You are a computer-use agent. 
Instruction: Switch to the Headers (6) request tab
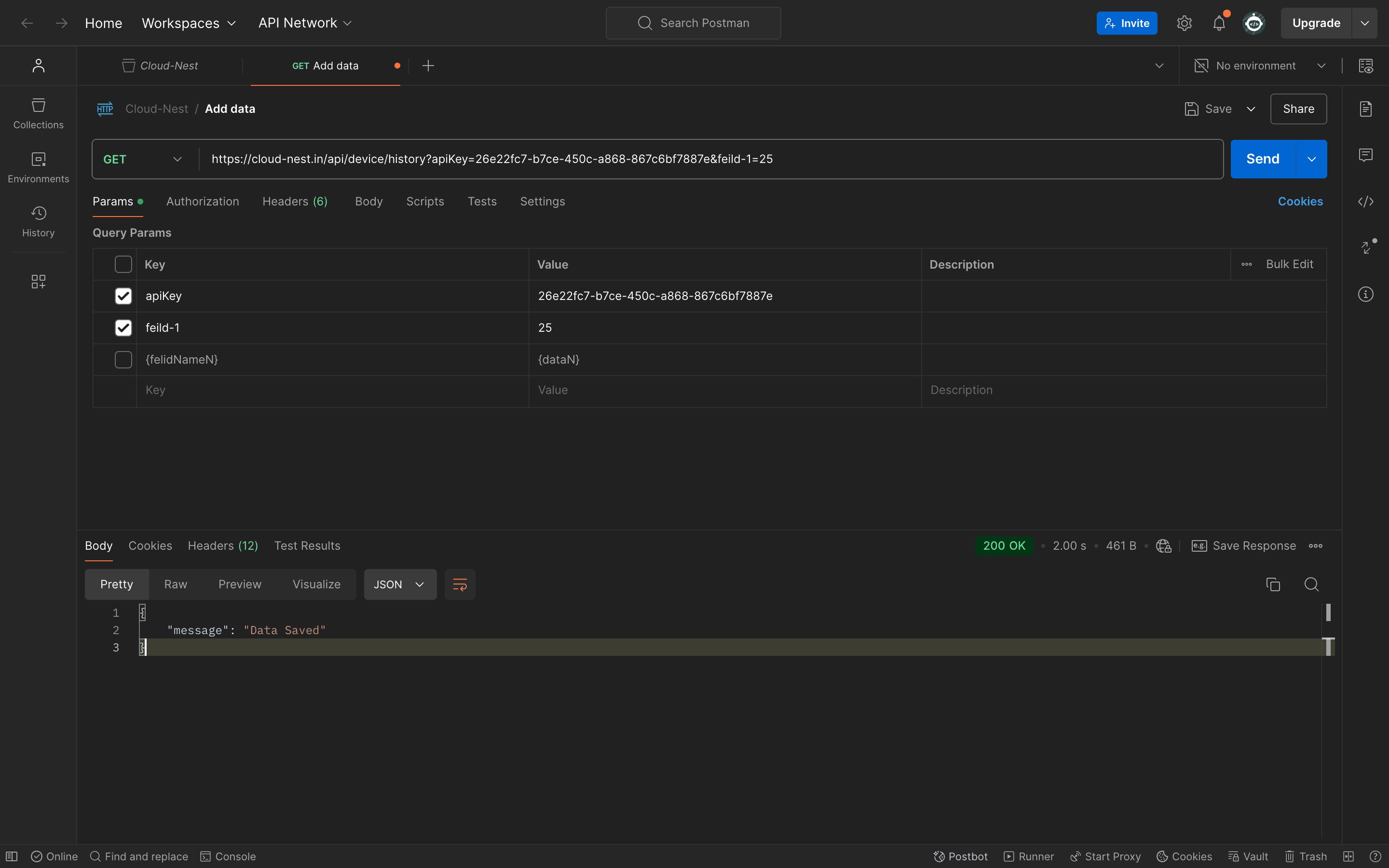(x=295, y=202)
